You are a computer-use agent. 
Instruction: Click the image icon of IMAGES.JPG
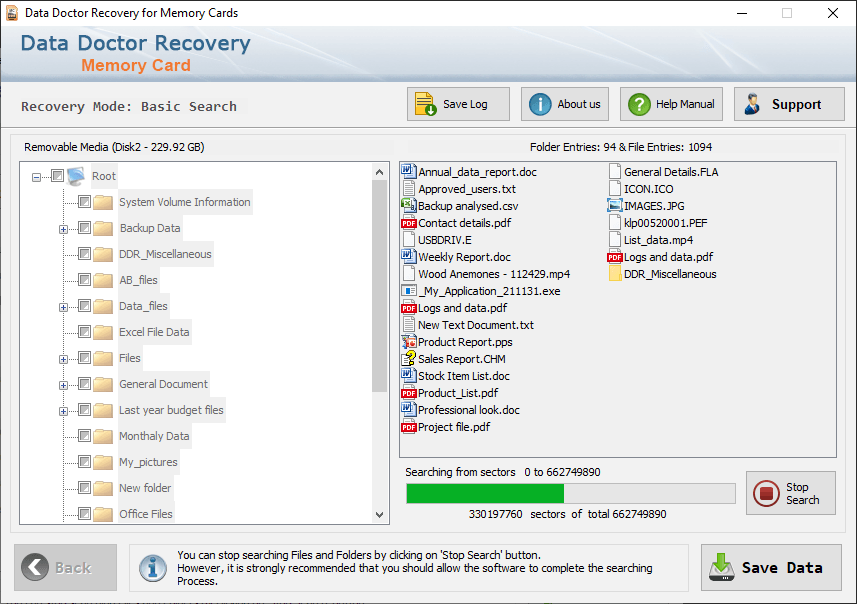click(614, 206)
